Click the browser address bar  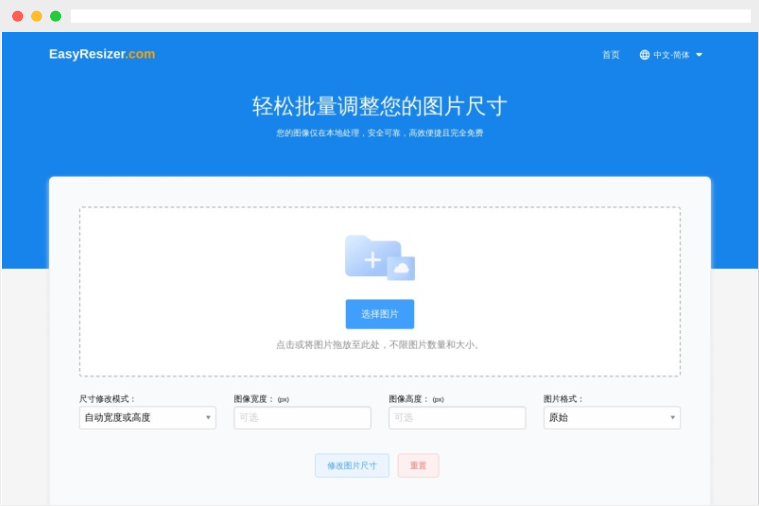[x=410, y=16]
